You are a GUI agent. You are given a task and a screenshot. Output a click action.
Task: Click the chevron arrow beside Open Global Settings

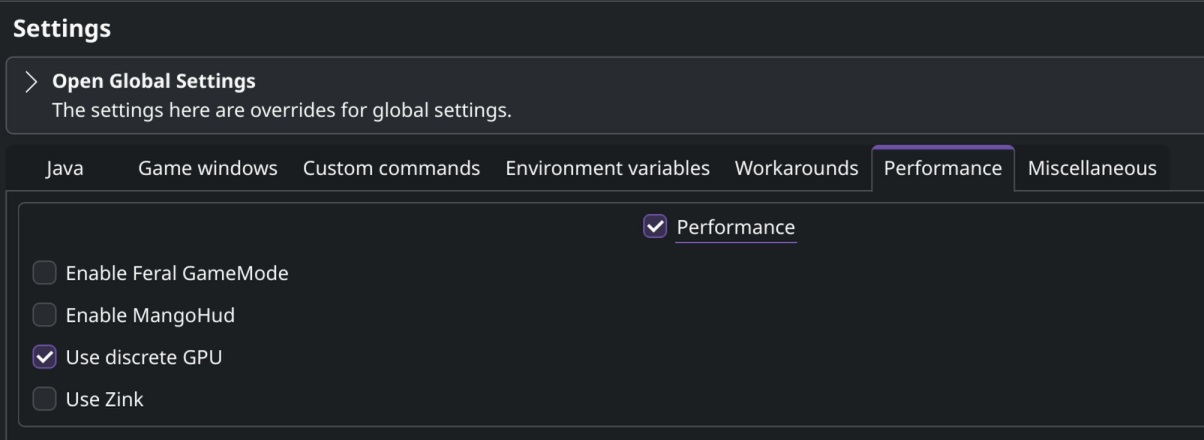[x=31, y=82]
